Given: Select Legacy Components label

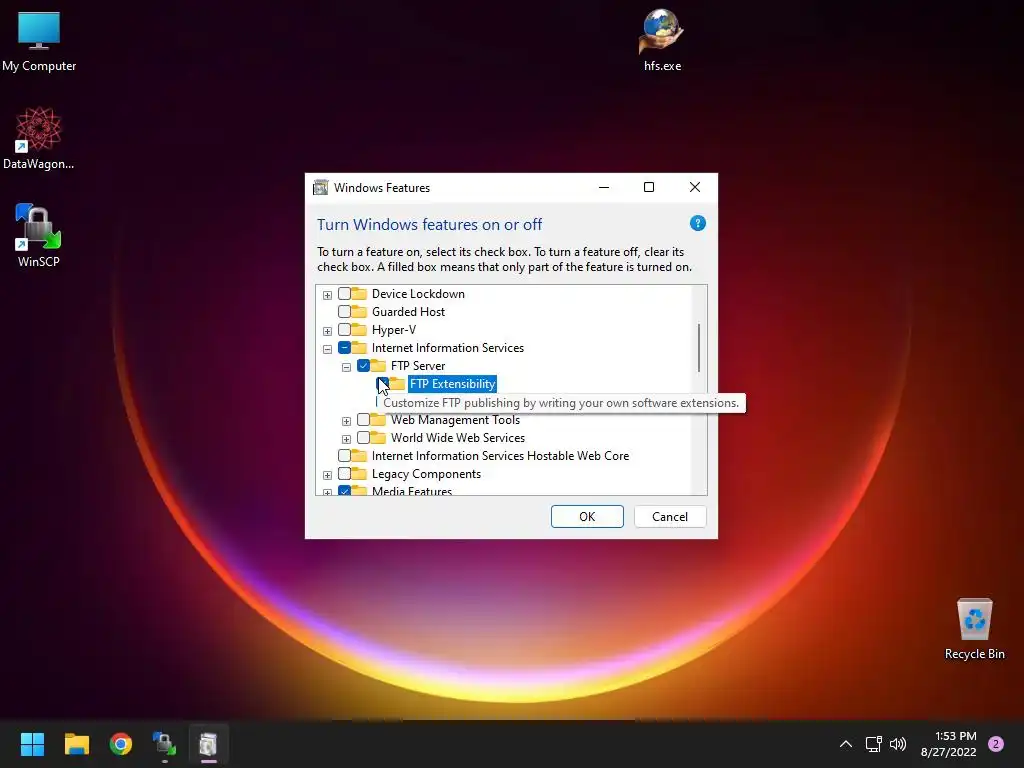Looking at the screenshot, I should 426,473.
